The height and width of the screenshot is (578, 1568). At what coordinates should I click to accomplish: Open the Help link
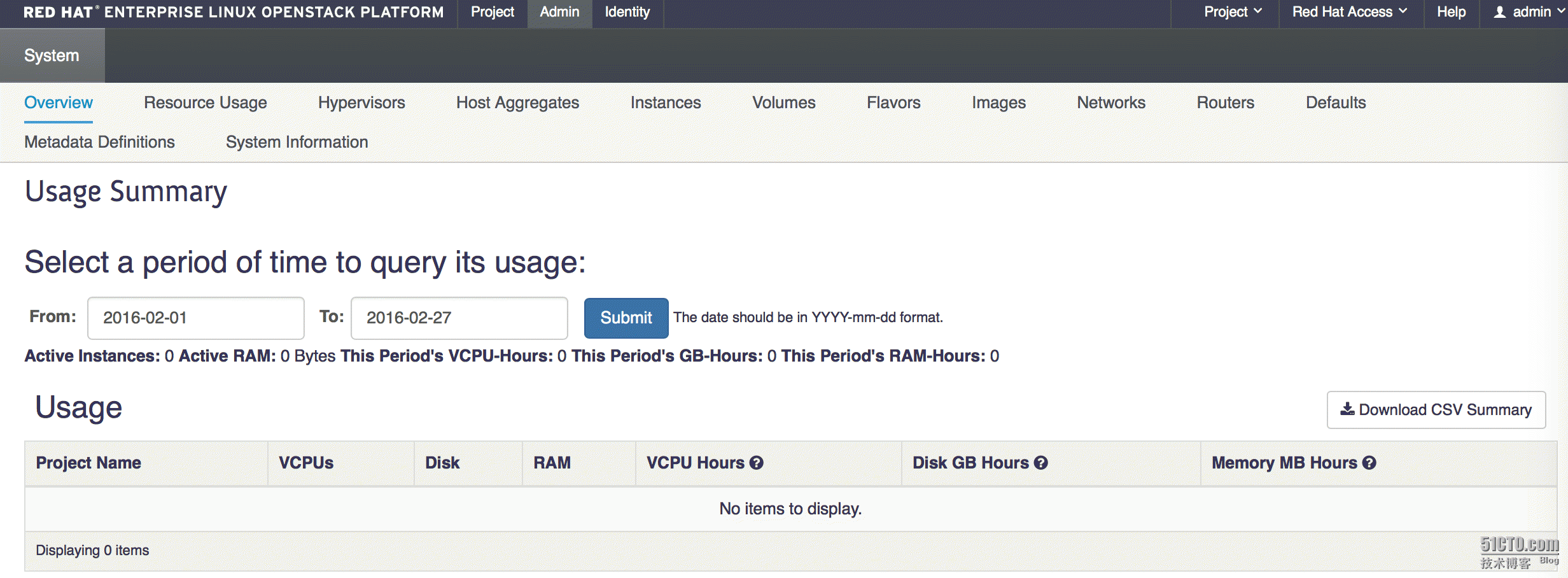(1451, 12)
